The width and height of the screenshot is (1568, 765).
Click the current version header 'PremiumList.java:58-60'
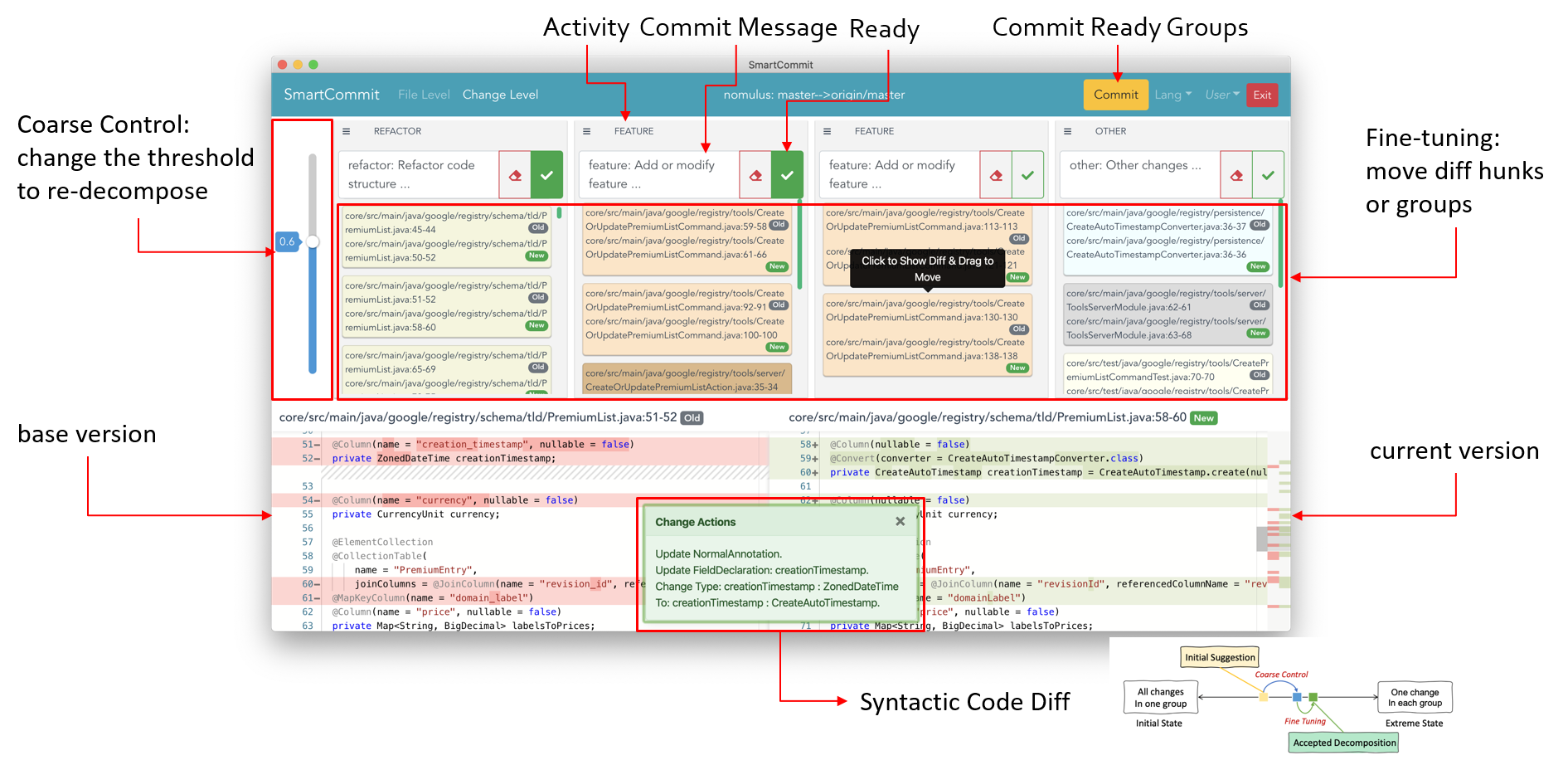[988, 417]
